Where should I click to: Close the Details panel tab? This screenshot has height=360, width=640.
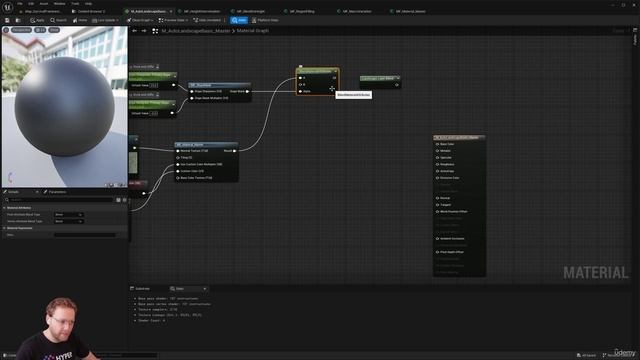(x=37, y=192)
